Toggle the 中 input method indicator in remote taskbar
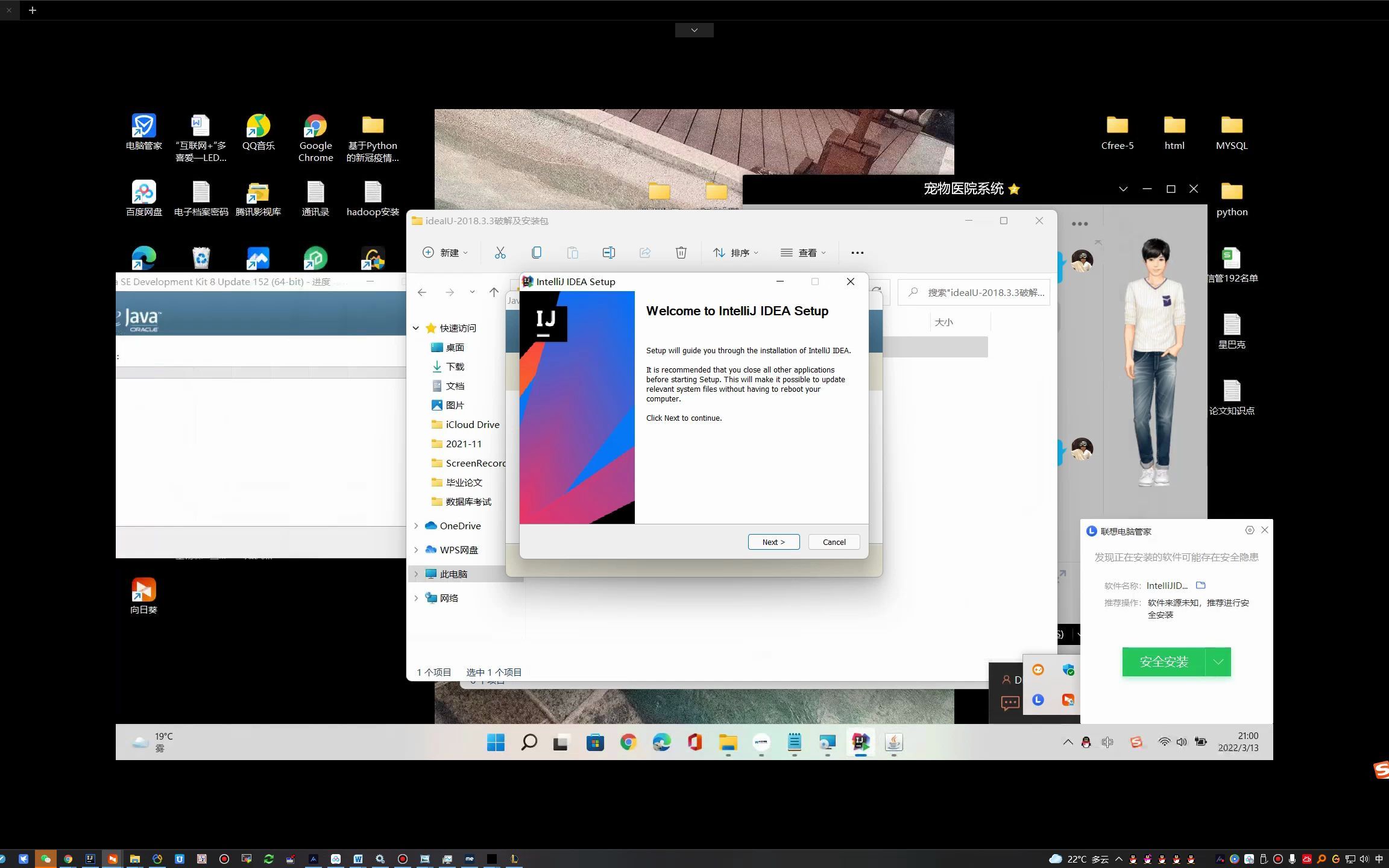1389x868 pixels. [1107, 742]
